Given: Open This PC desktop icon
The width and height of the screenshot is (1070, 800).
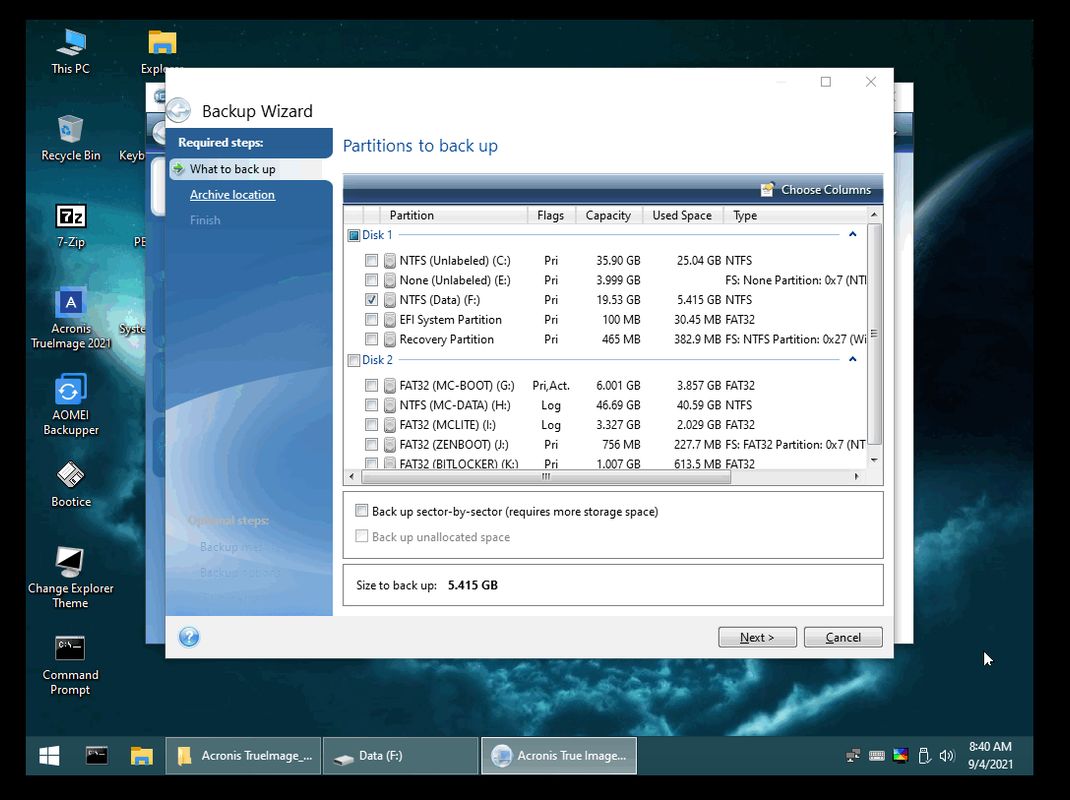Looking at the screenshot, I should coord(70,51).
